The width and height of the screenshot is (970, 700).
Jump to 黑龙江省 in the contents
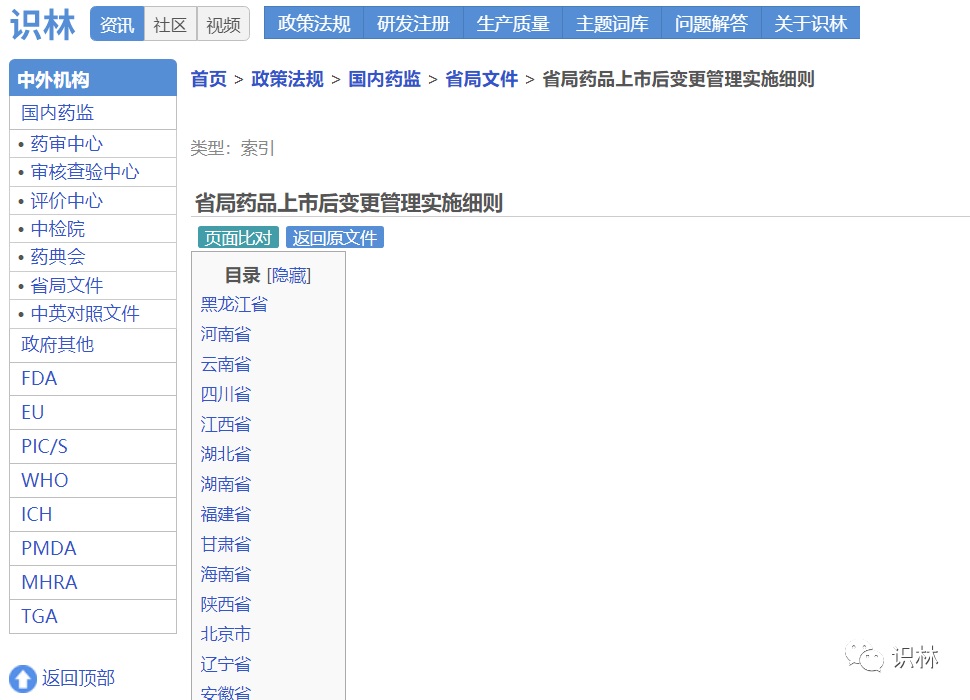pyautogui.click(x=234, y=304)
